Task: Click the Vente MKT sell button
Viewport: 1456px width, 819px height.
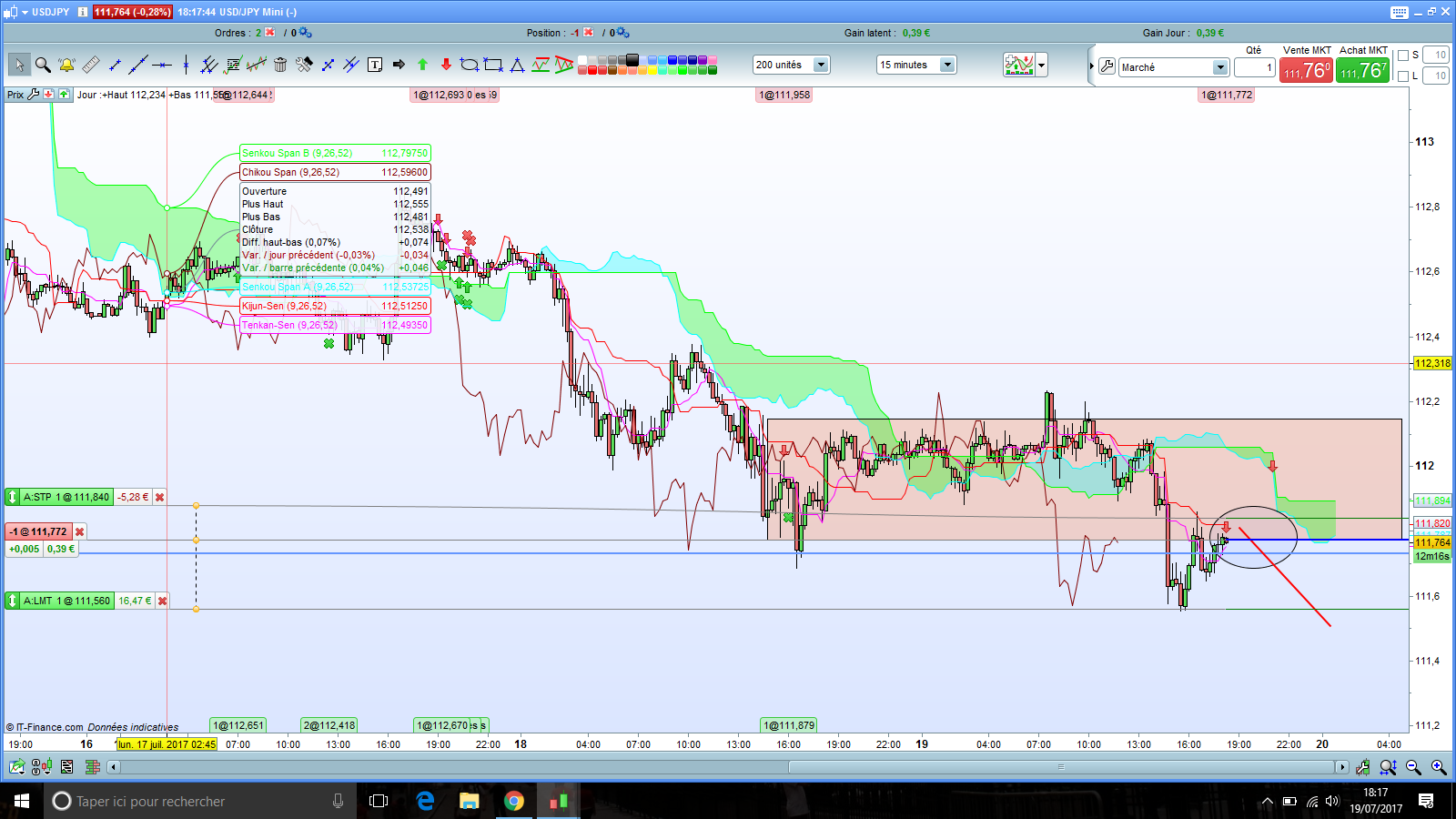Action: coord(1307,70)
